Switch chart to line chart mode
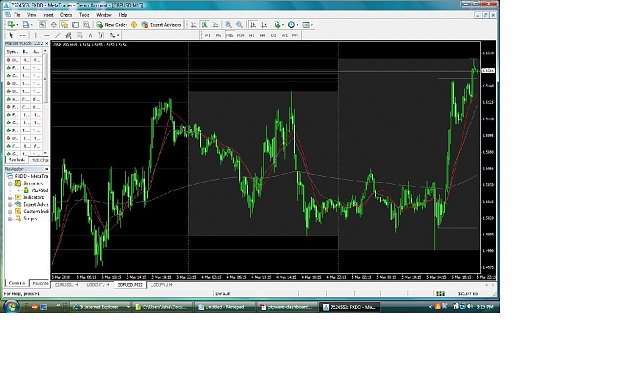Image resolution: width=625 pixels, height=391 pixels. 215,25
